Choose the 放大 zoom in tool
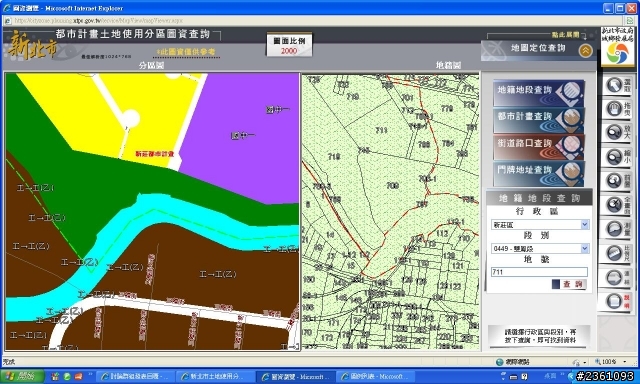Image resolution: width=640 pixels, height=384 pixels. [x=618, y=133]
